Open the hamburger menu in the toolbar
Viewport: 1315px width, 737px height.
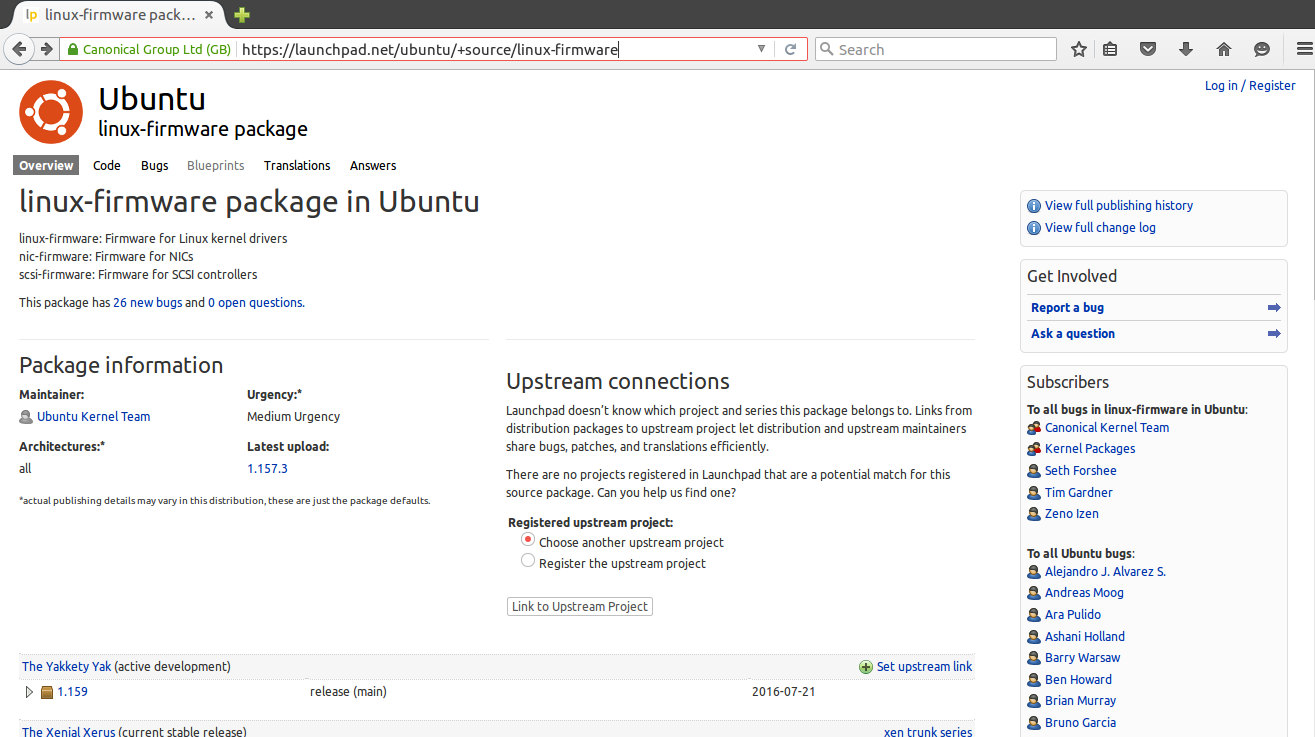pyautogui.click(x=1302, y=49)
